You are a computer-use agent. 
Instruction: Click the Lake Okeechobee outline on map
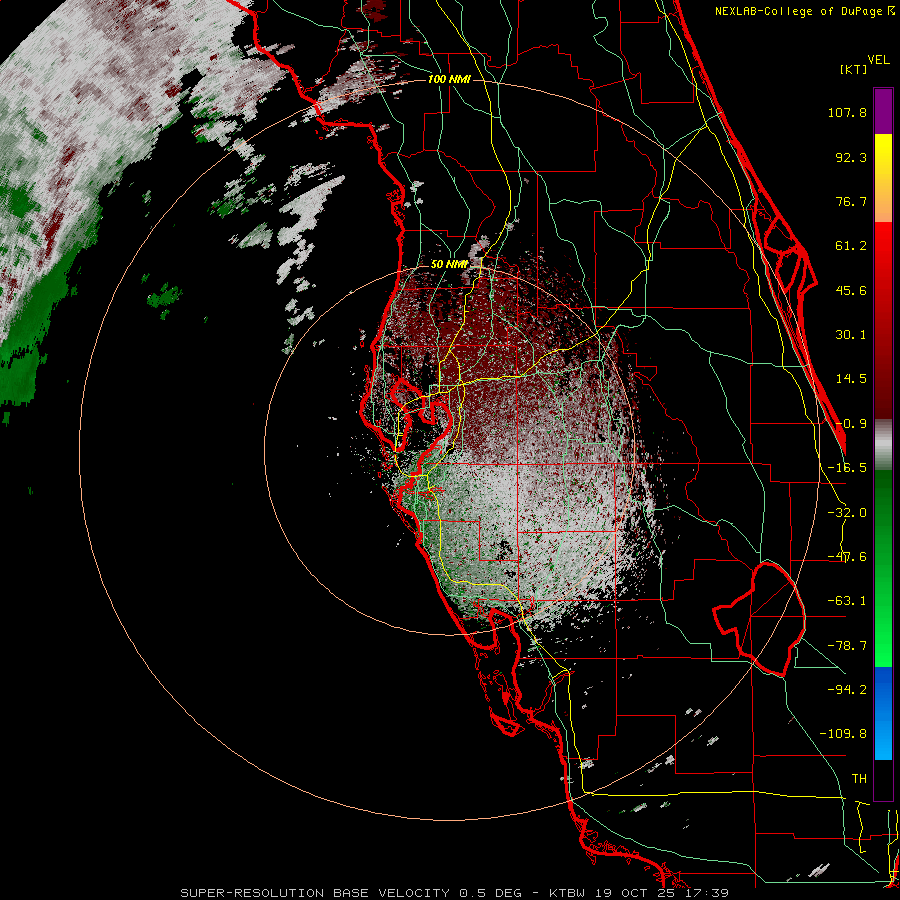coord(761,620)
